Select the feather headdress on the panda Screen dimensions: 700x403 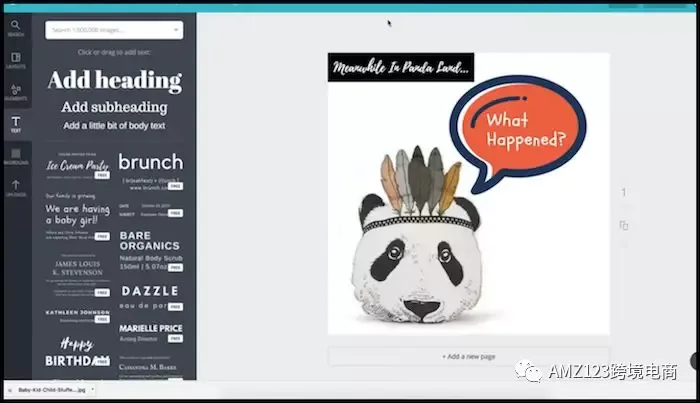420,181
